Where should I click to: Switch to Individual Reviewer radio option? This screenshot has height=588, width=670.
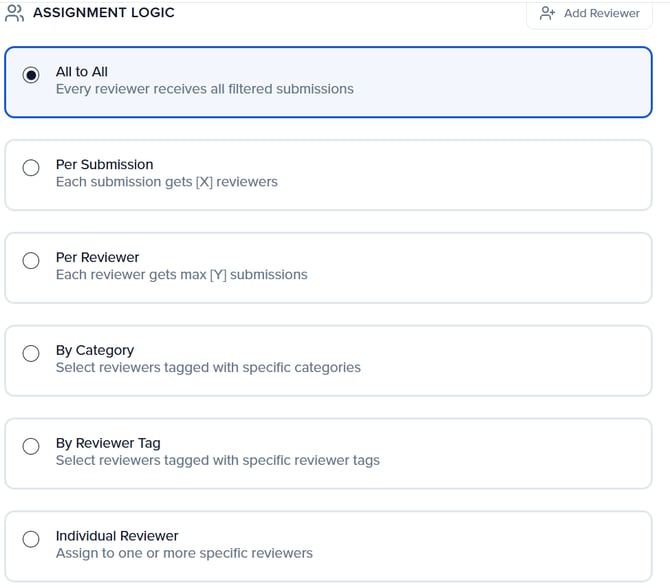(32, 540)
